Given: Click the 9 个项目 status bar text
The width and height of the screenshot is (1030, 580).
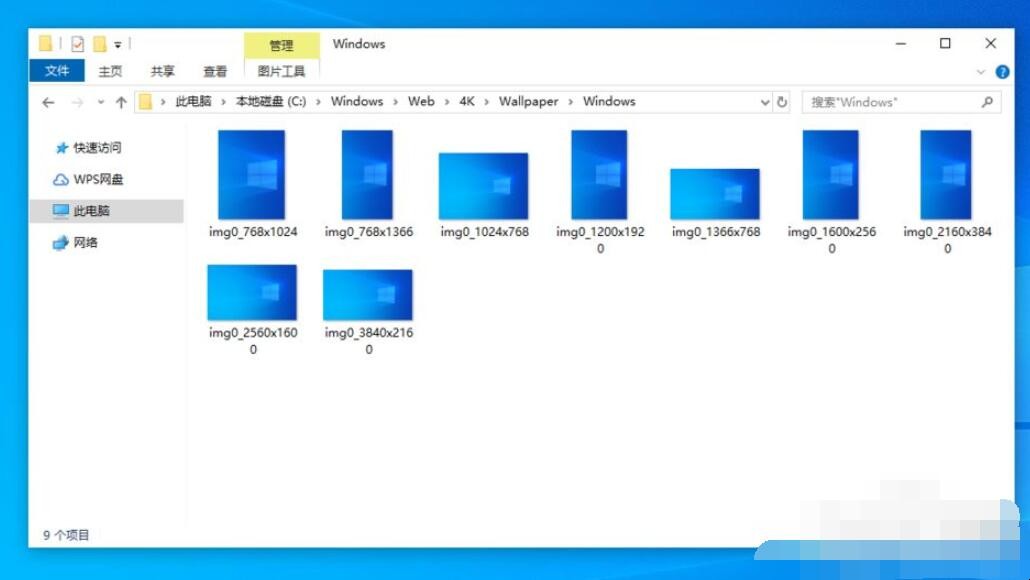Looking at the screenshot, I should (66, 535).
